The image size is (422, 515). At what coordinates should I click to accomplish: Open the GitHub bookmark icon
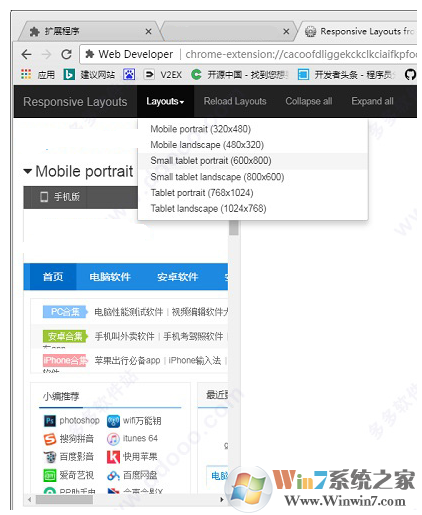pyautogui.click(x=410, y=74)
